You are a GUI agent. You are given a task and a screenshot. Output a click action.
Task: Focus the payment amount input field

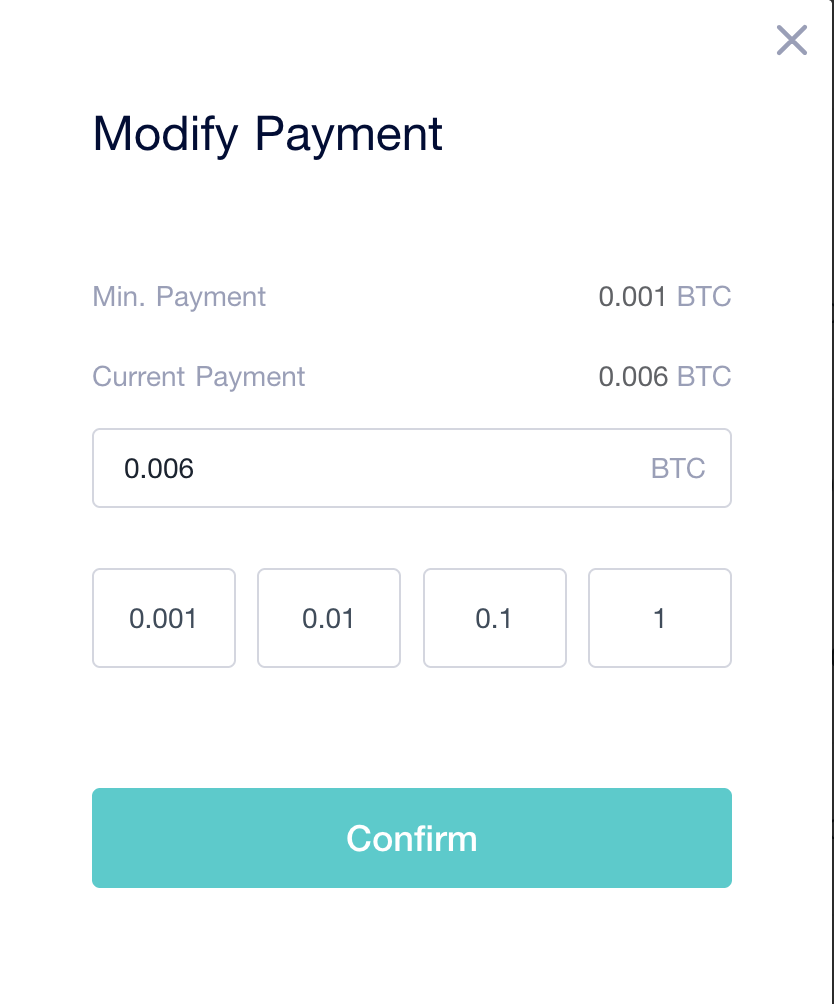(x=412, y=468)
